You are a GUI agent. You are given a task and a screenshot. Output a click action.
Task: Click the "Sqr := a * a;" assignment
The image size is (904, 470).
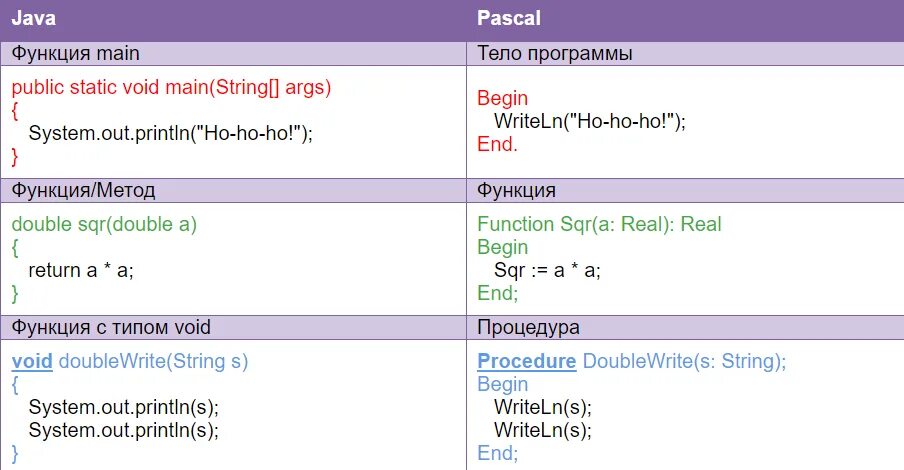tap(547, 270)
